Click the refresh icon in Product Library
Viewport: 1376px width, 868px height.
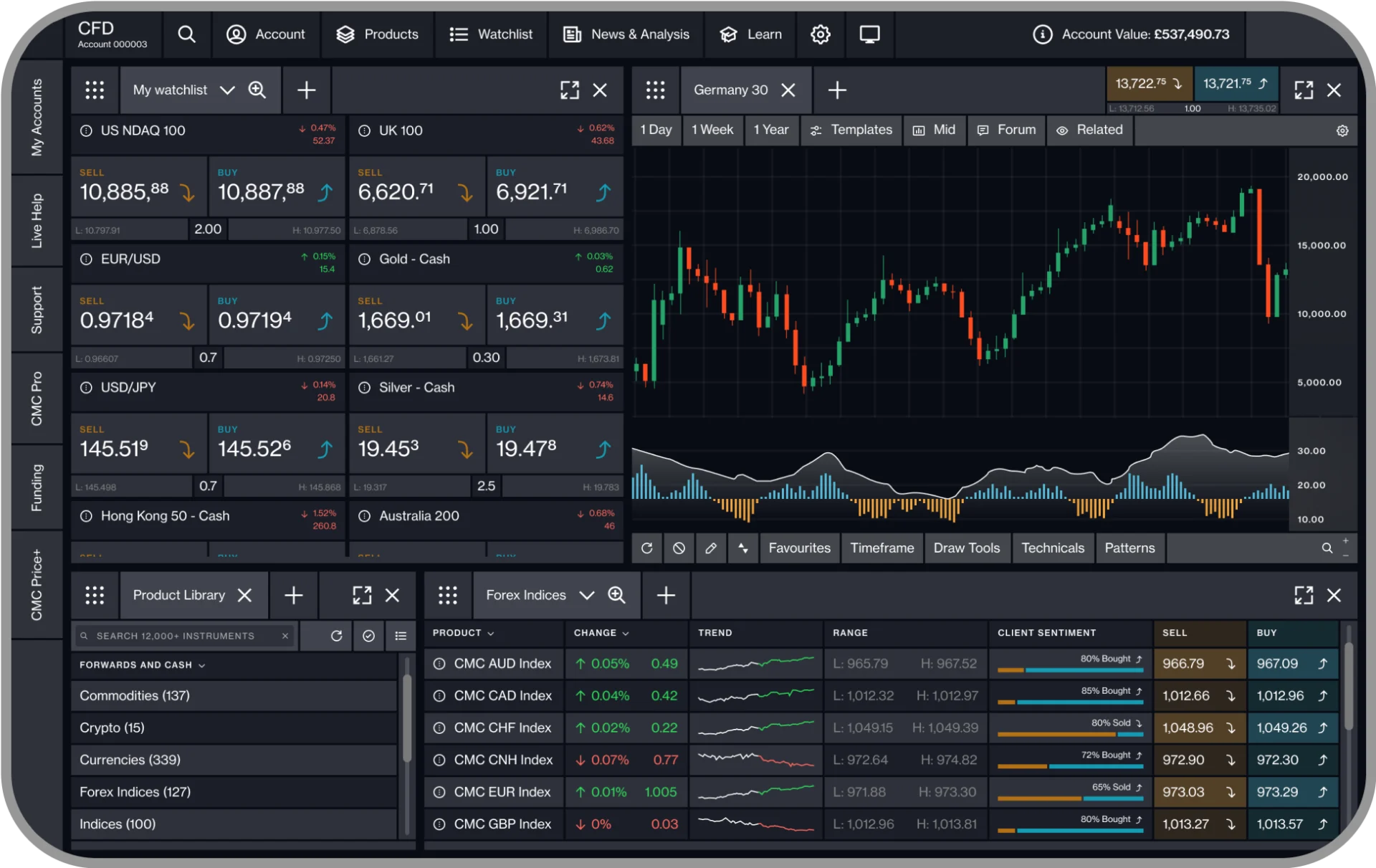pos(336,634)
